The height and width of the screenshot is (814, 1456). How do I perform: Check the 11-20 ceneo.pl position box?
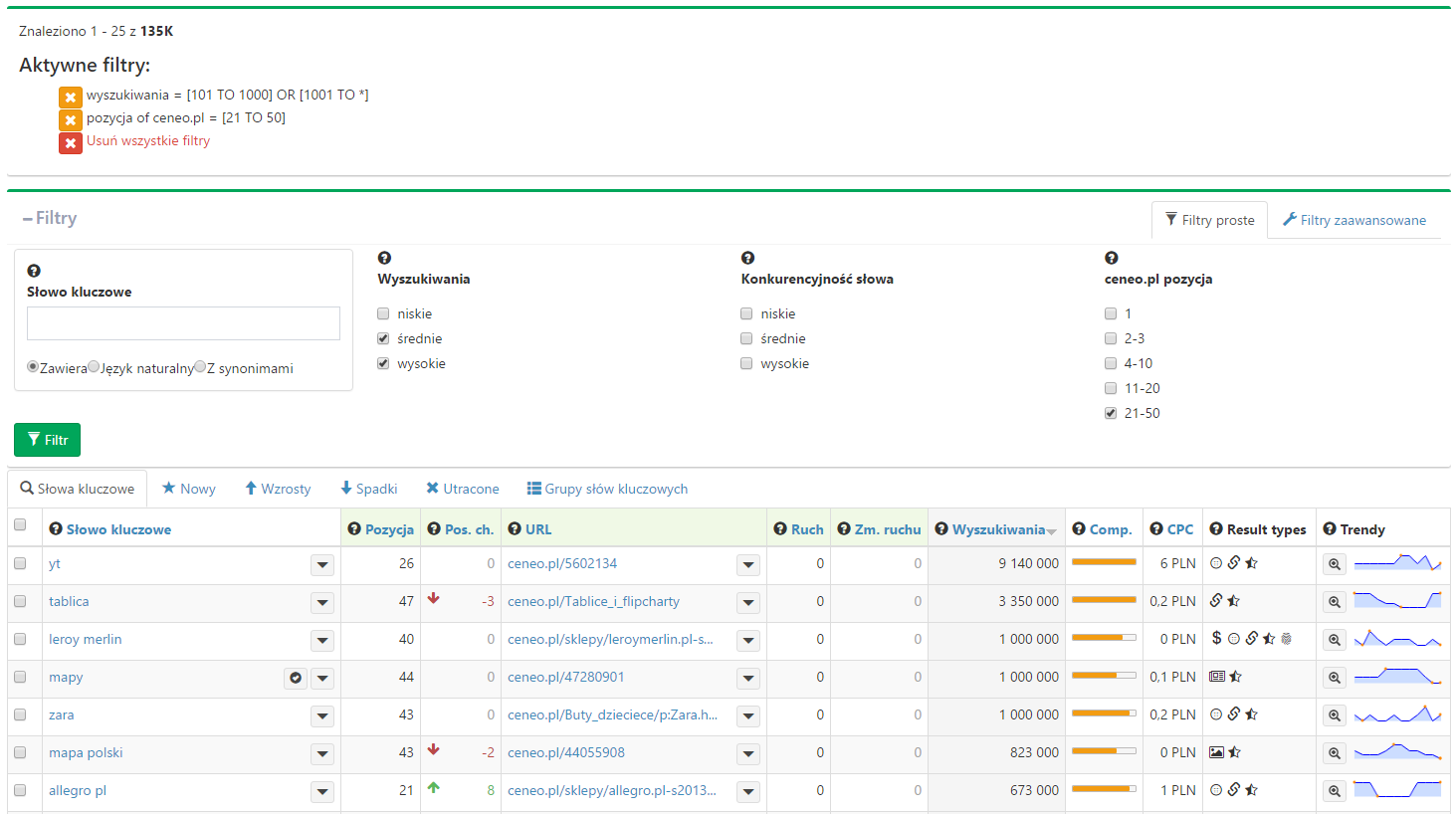coord(1111,388)
